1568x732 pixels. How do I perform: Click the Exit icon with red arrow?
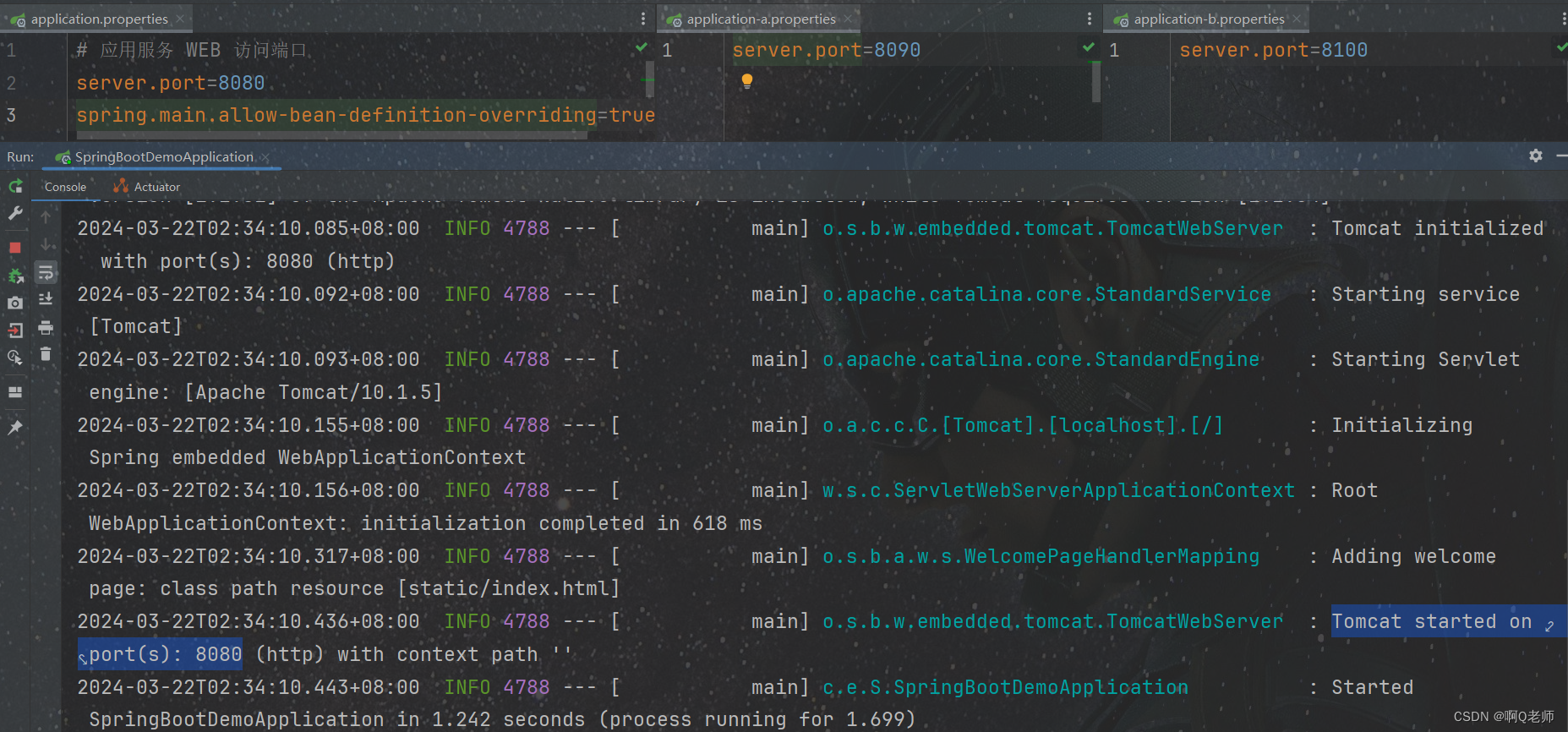click(x=15, y=330)
